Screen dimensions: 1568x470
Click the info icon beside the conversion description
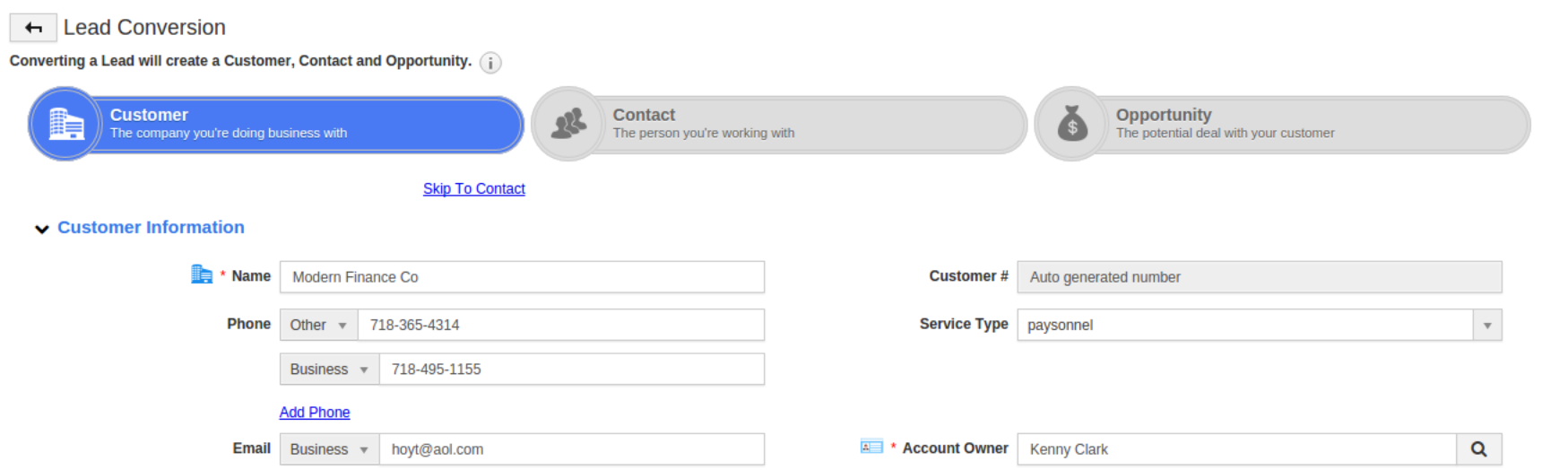490,63
